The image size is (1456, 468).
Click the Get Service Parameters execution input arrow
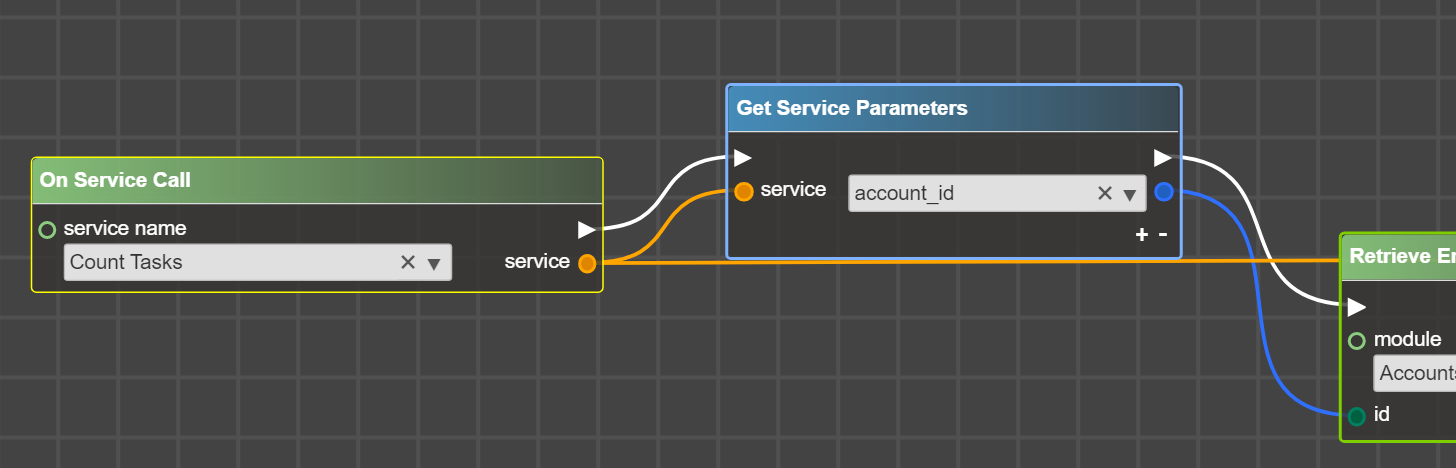click(x=742, y=158)
